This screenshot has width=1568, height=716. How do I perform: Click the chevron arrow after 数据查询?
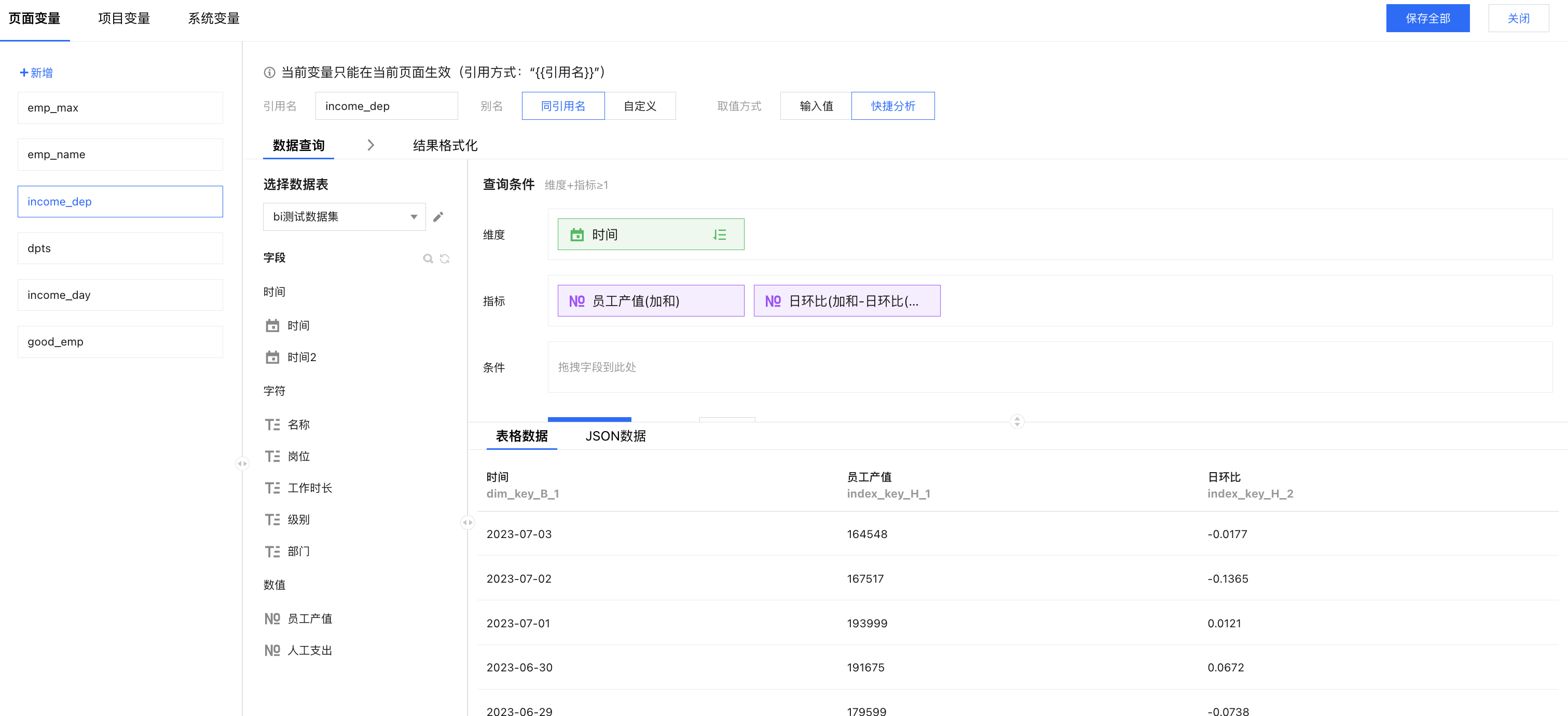pos(370,145)
